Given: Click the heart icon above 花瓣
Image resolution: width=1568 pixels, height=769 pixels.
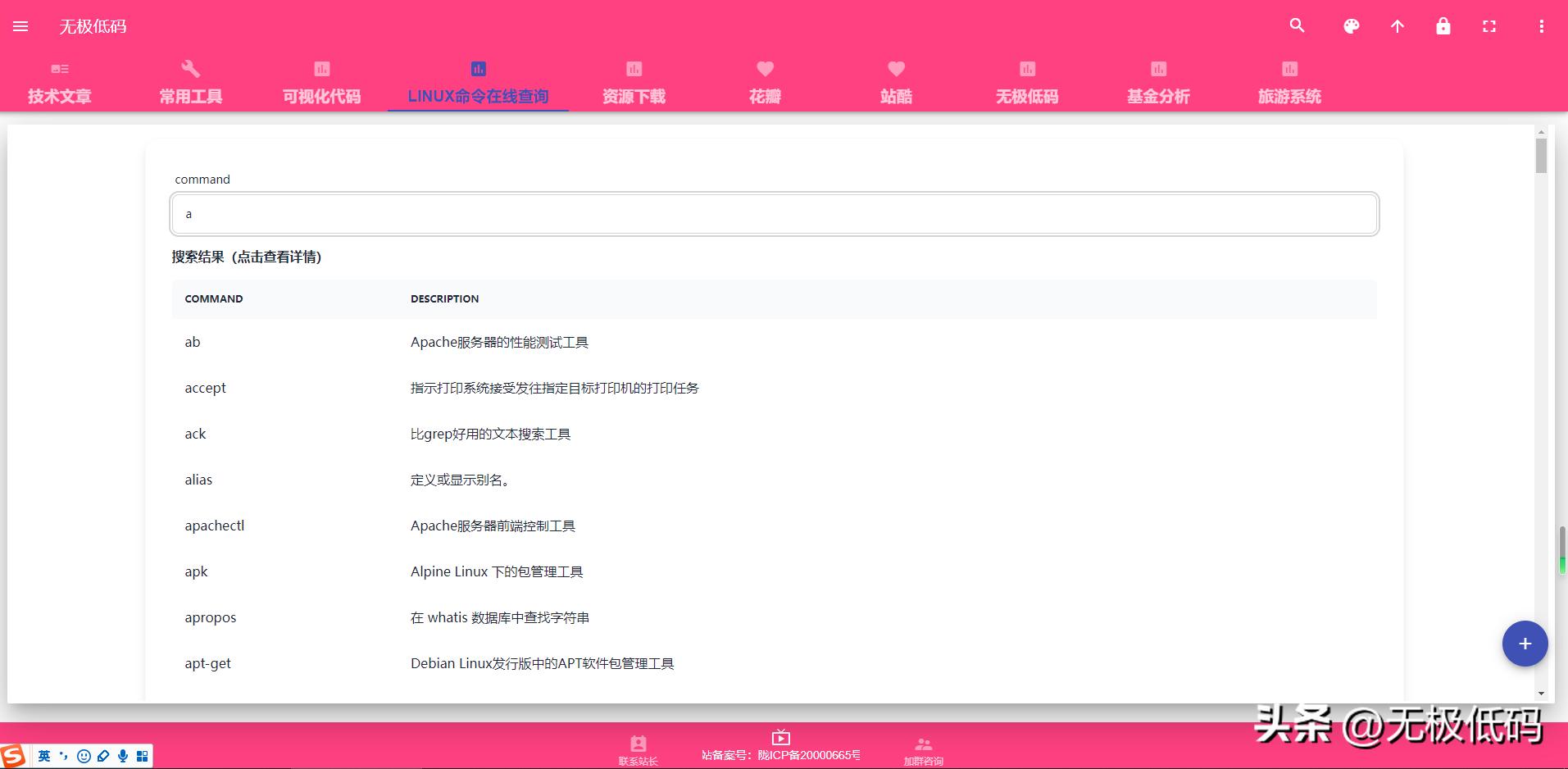Looking at the screenshot, I should 765,69.
